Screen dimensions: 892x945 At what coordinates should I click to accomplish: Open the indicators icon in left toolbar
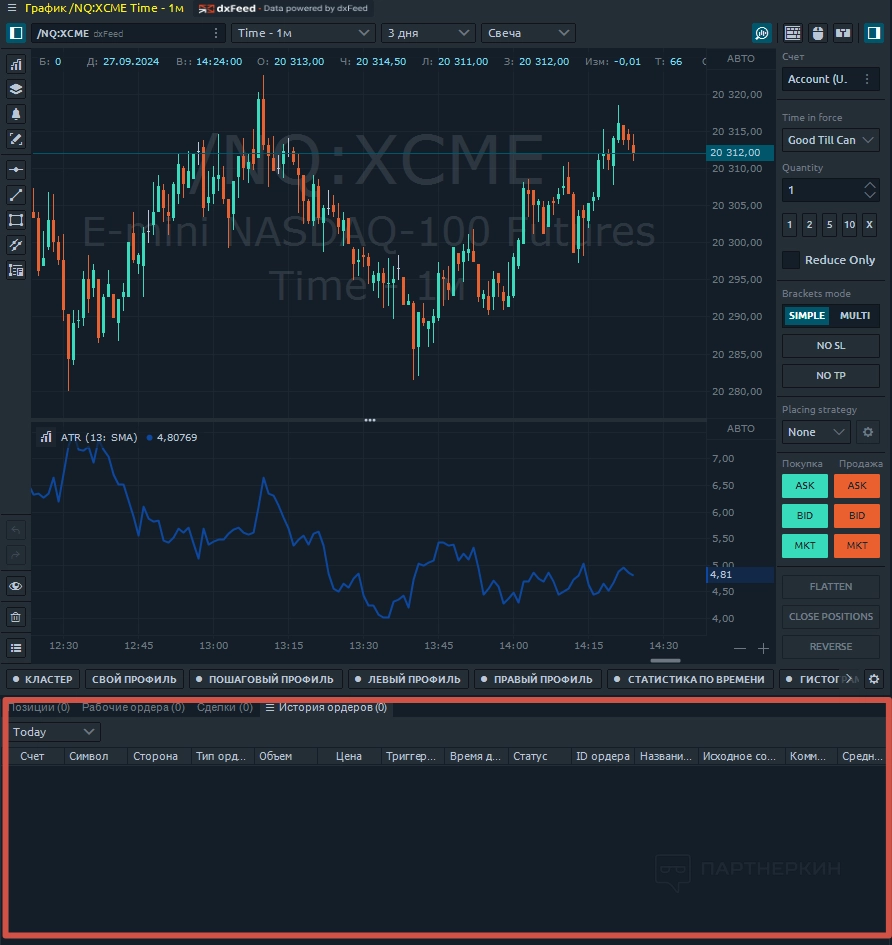click(16, 64)
